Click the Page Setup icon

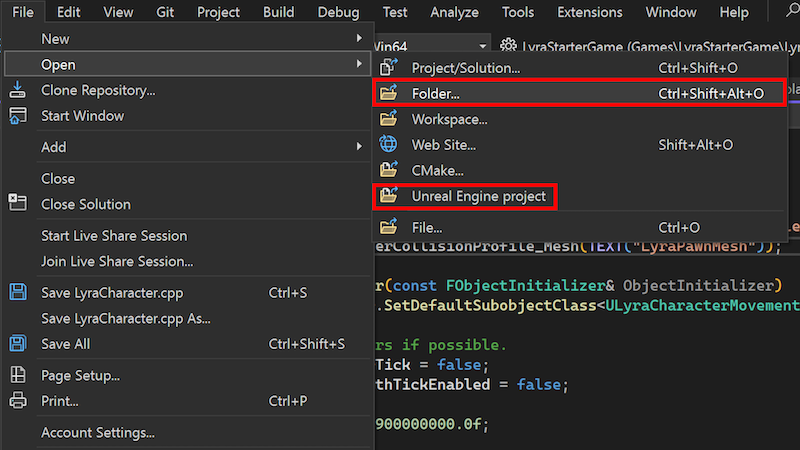click(x=18, y=374)
